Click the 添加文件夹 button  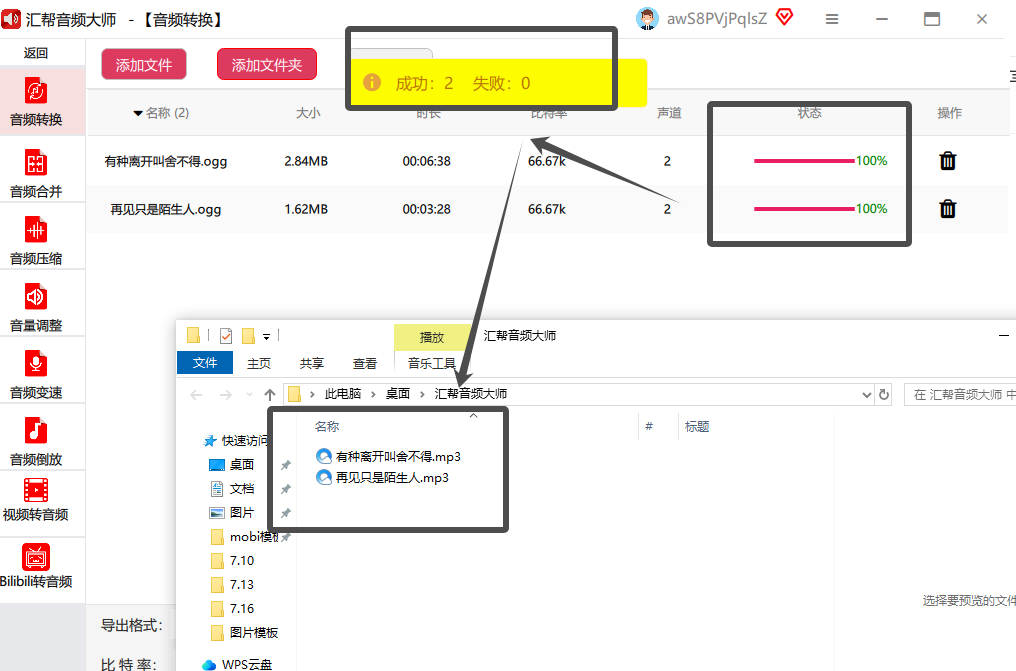(x=267, y=64)
